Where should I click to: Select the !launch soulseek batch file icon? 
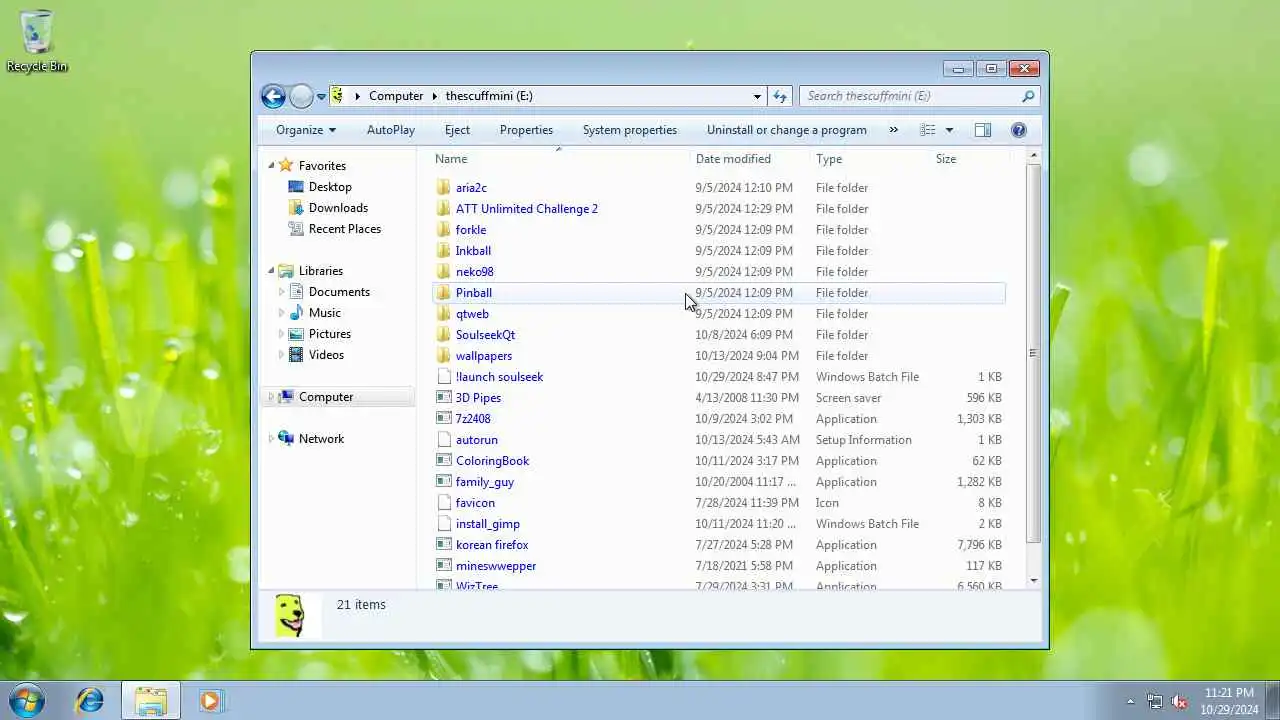coord(444,377)
